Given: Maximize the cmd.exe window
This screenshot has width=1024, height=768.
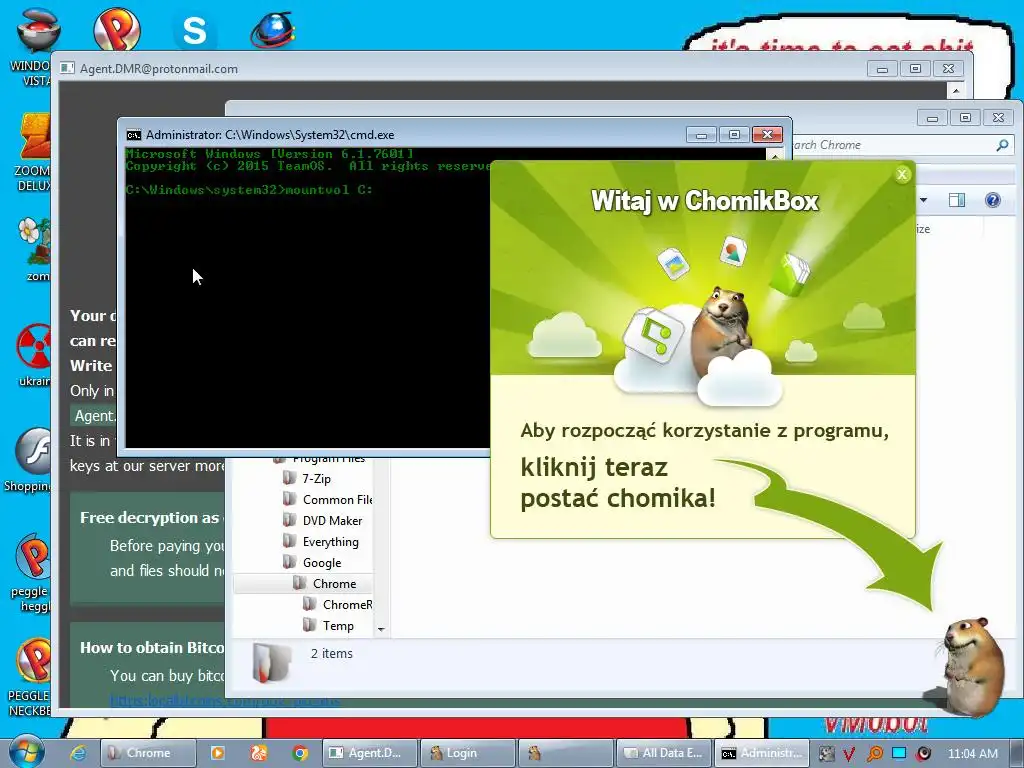Looking at the screenshot, I should pyautogui.click(x=734, y=135).
